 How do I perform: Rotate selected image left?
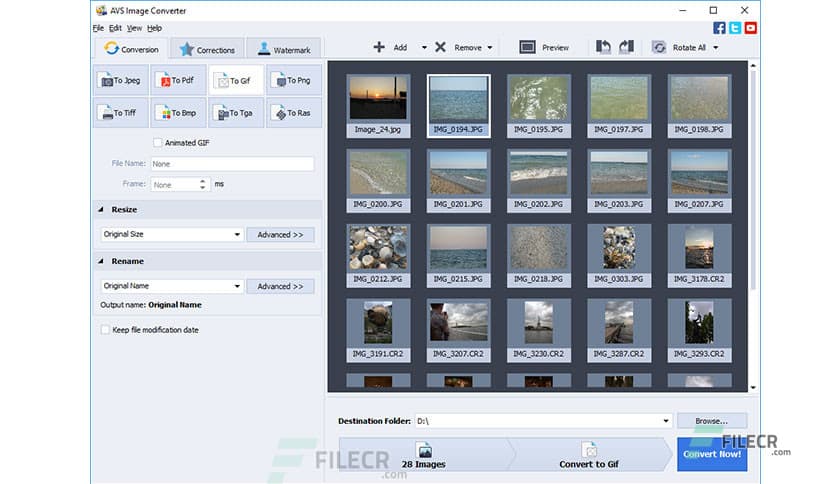[603, 47]
